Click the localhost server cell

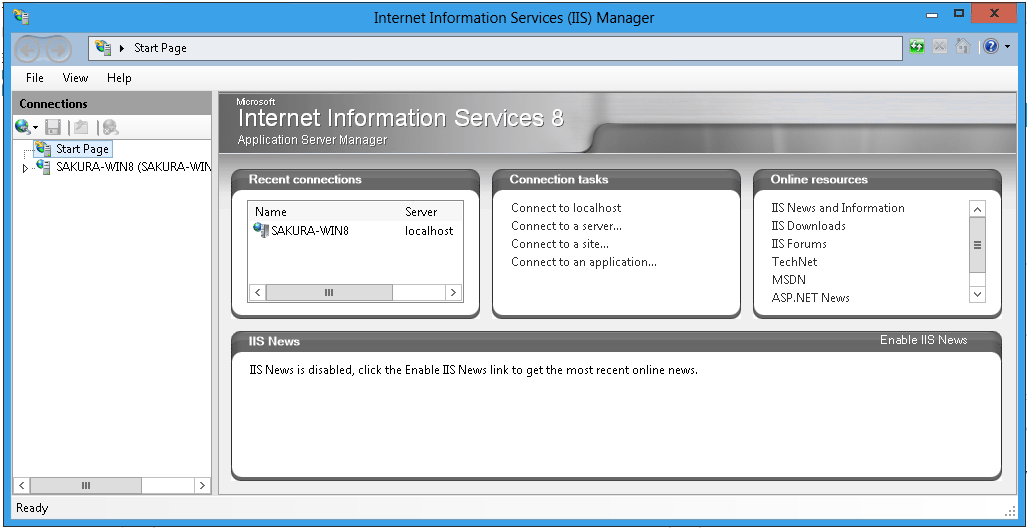429,231
